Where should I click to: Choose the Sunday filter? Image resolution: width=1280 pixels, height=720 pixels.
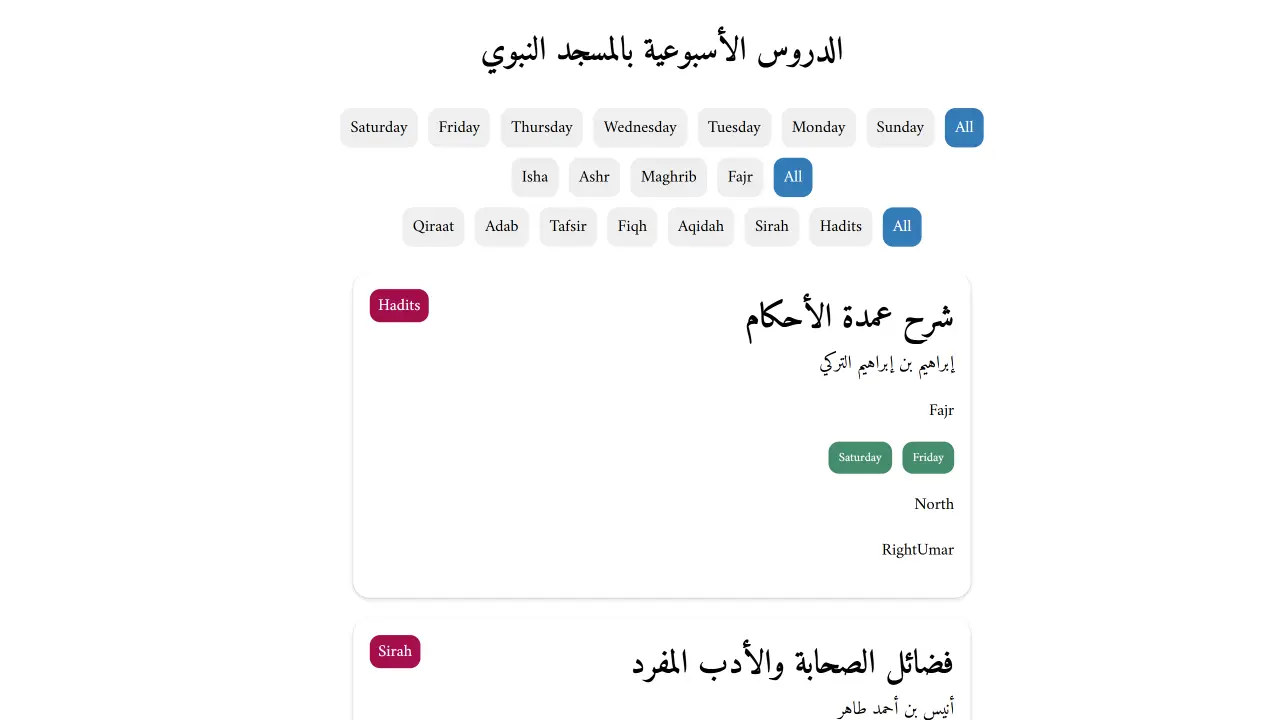(x=900, y=127)
